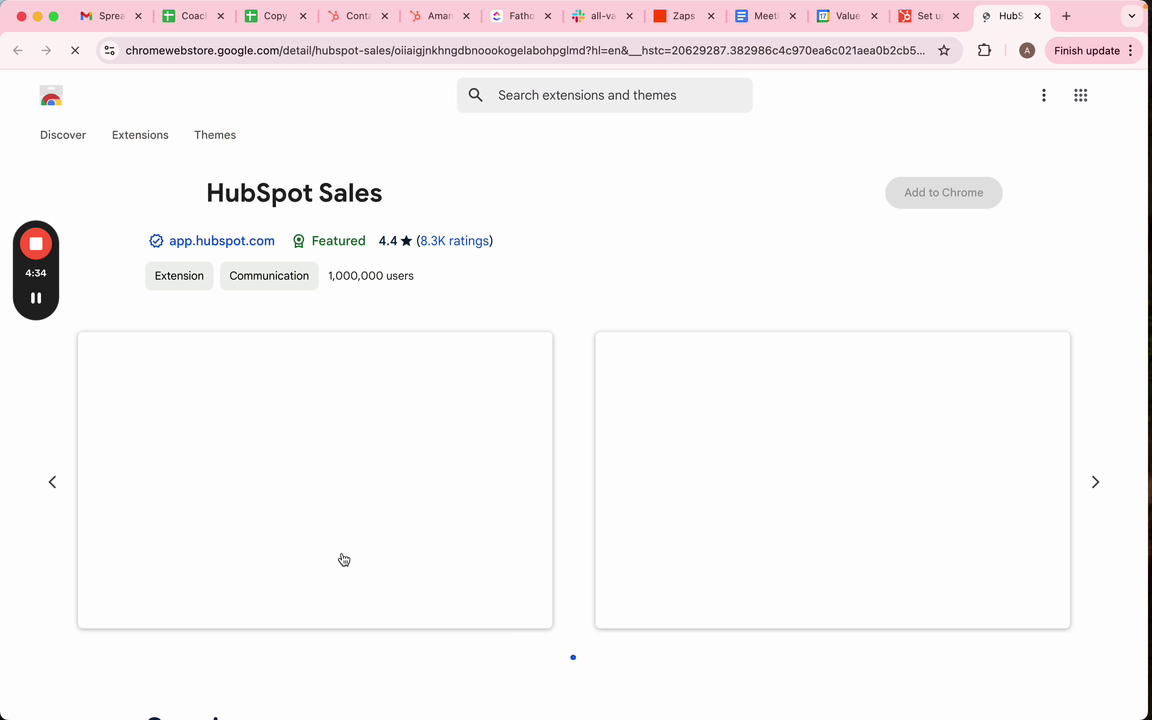Switch to the Copy spreadsheet tab
The image size is (1152, 720).
click(x=275, y=16)
